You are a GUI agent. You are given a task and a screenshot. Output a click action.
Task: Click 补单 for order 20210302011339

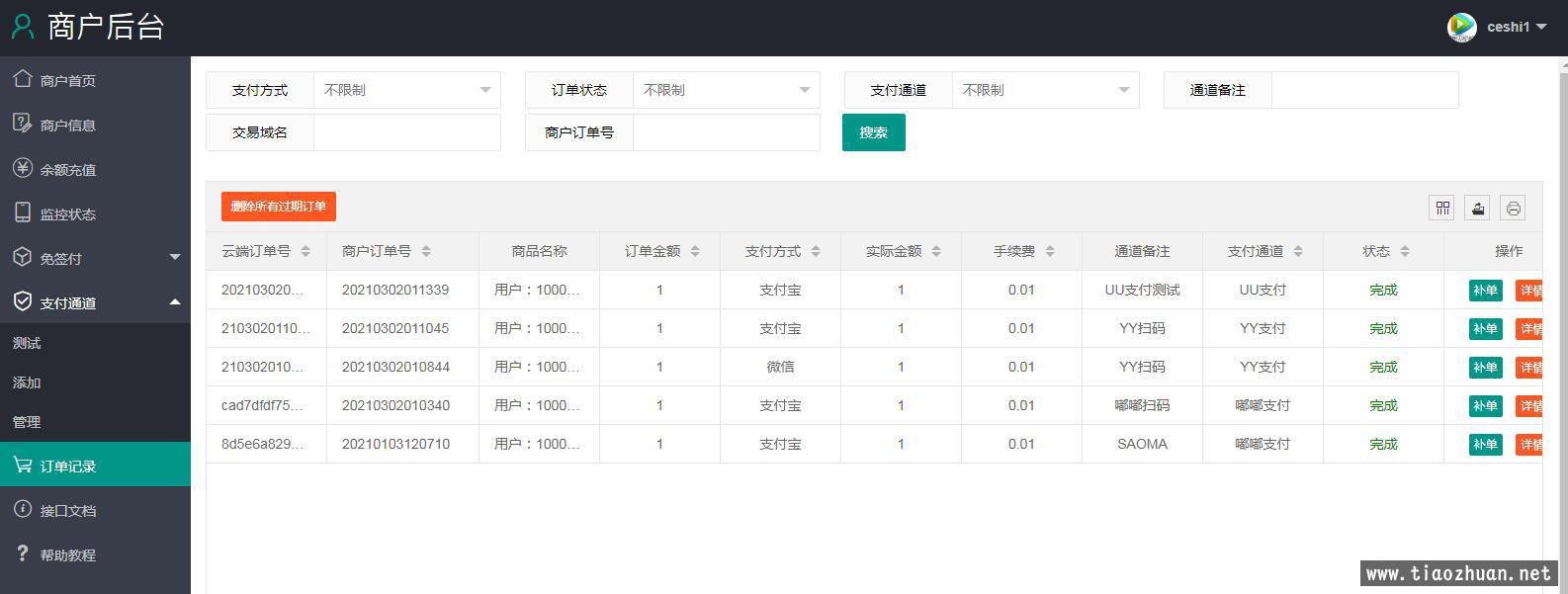(x=1485, y=290)
